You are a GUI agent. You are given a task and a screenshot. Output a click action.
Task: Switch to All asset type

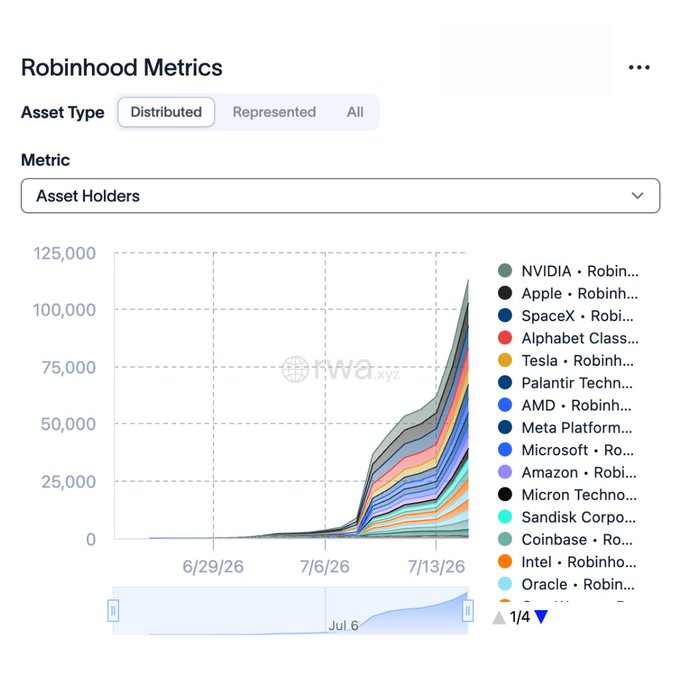coord(355,112)
